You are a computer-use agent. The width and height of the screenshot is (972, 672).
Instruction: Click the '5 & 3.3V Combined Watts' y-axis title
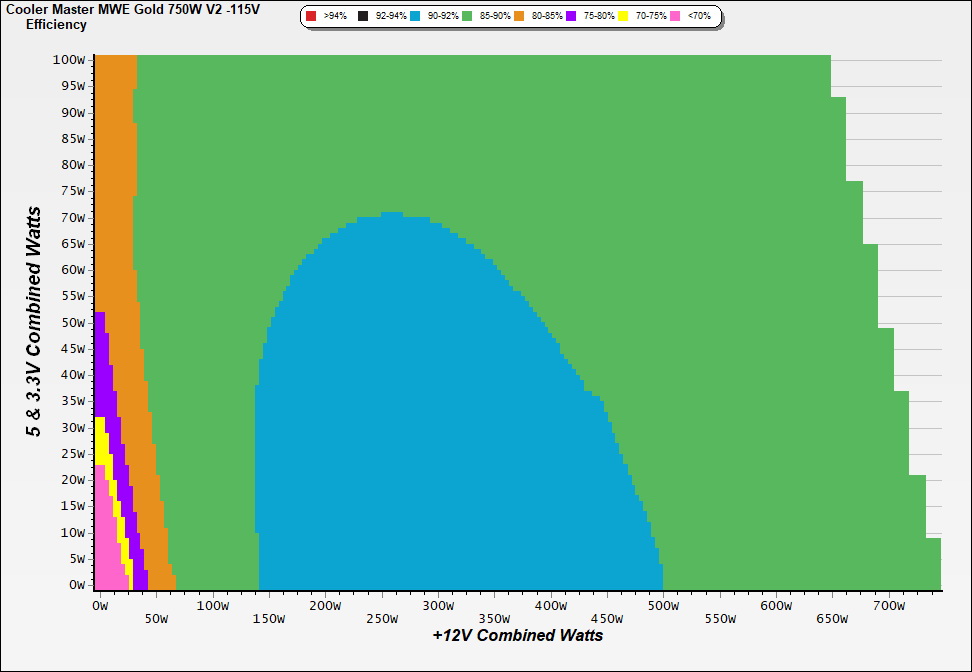point(35,321)
